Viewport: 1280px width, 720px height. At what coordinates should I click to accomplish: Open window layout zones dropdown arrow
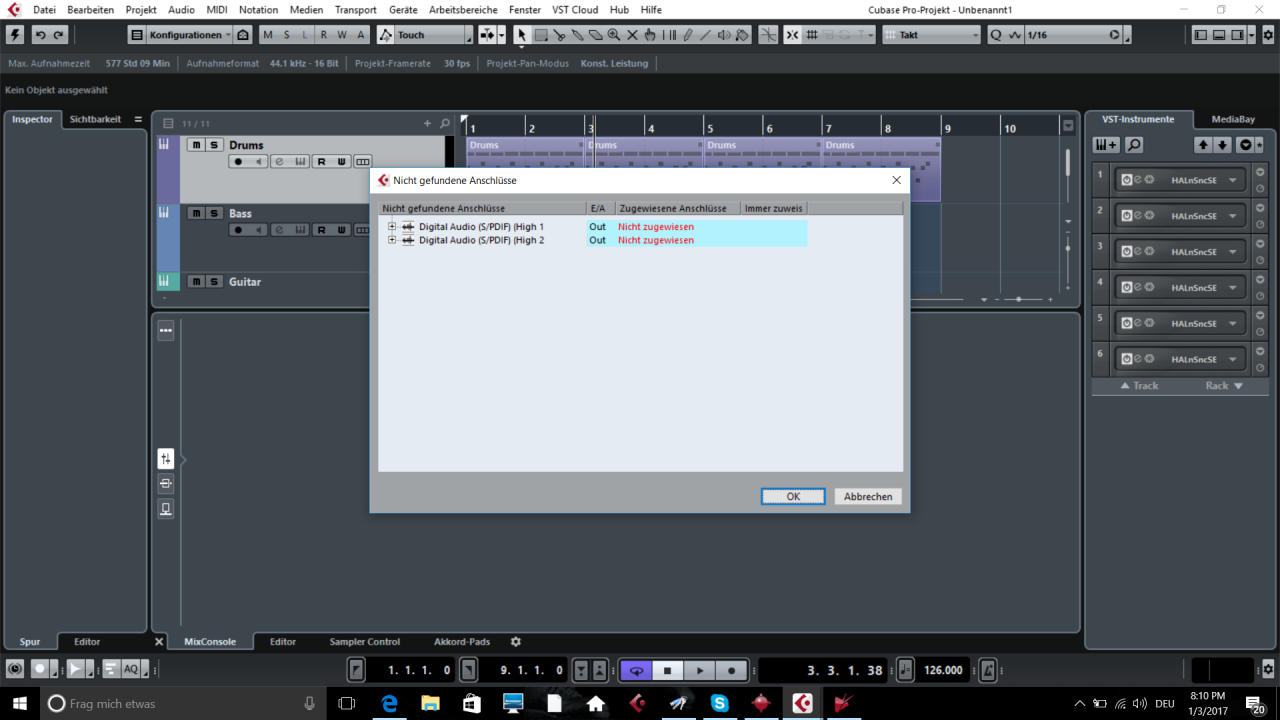point(1253,35)
